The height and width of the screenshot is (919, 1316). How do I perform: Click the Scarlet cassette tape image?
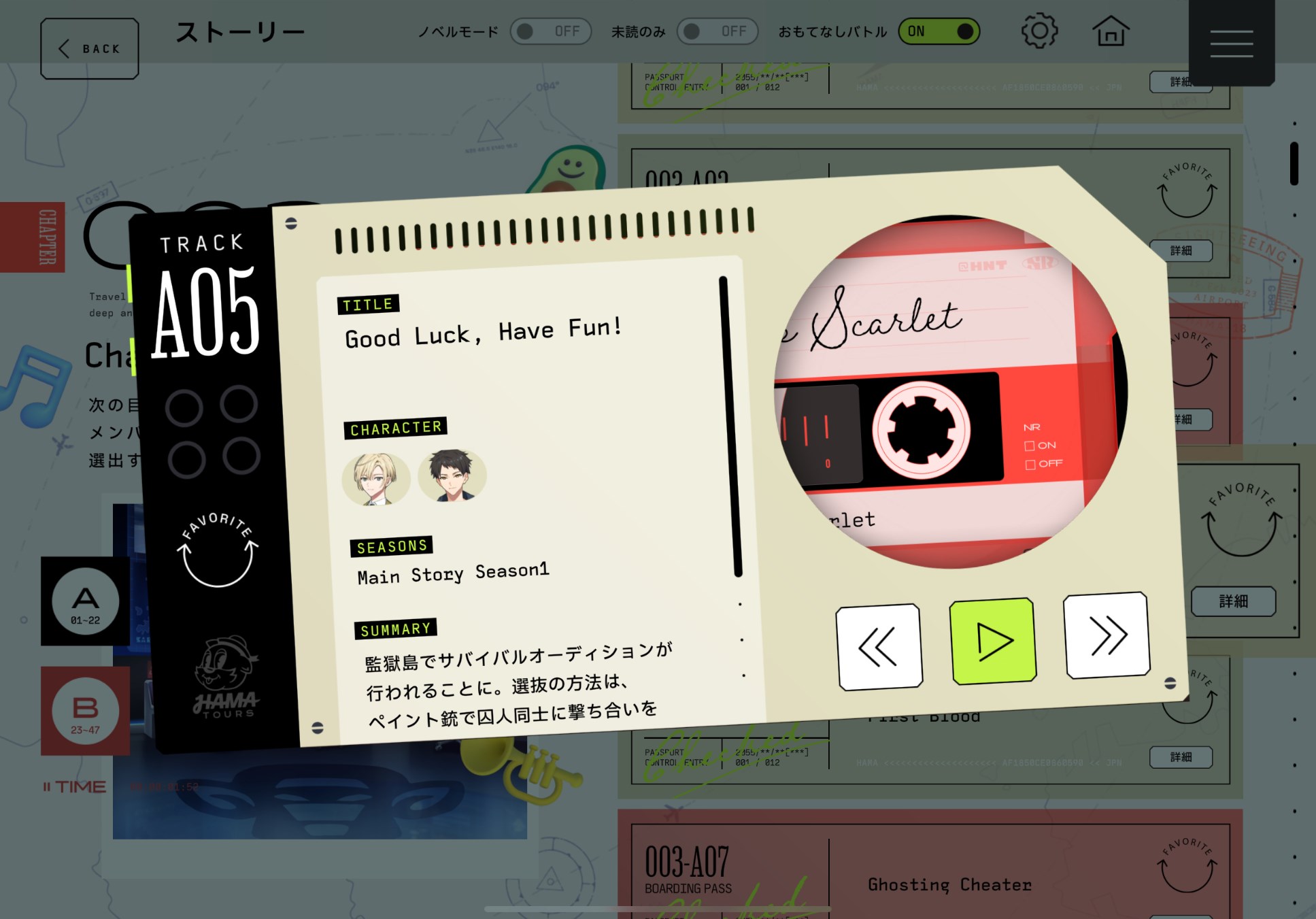(949, 392)
